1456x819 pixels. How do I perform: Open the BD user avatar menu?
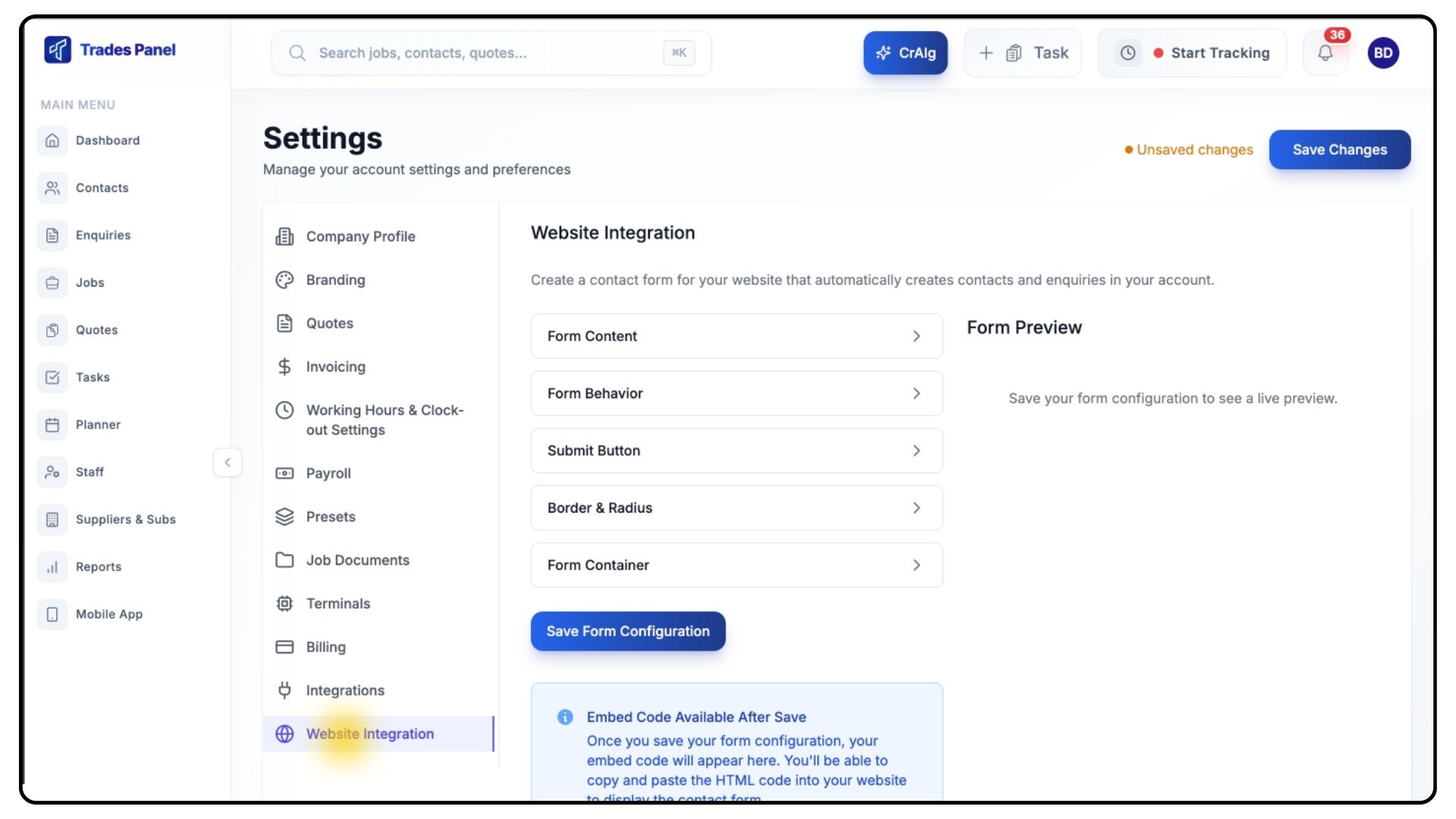pyautogui.click(x=1382, y=53)
